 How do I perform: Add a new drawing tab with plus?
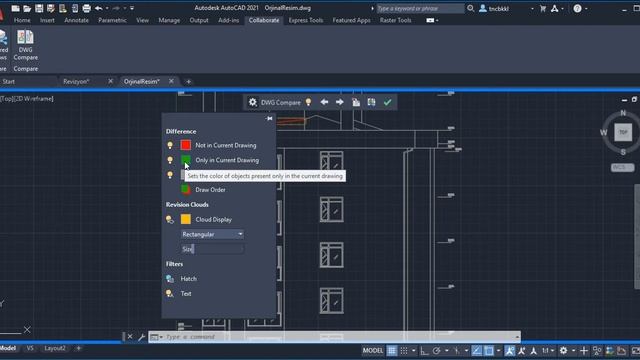point(188,82)
